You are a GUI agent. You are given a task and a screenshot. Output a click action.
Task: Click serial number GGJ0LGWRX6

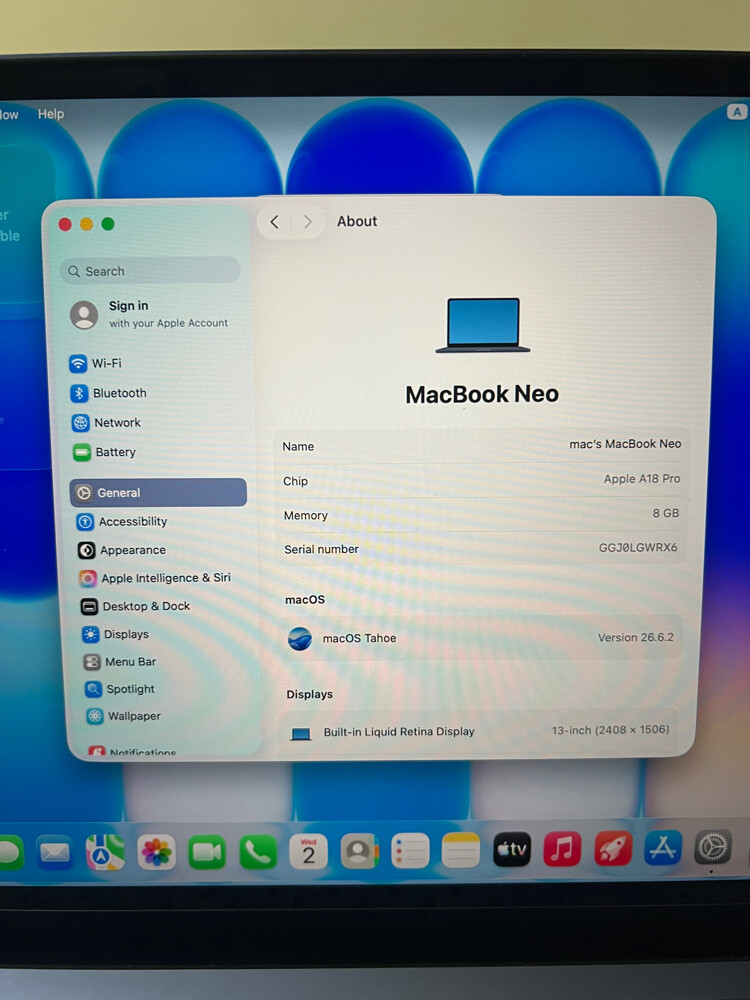[638, 547]
